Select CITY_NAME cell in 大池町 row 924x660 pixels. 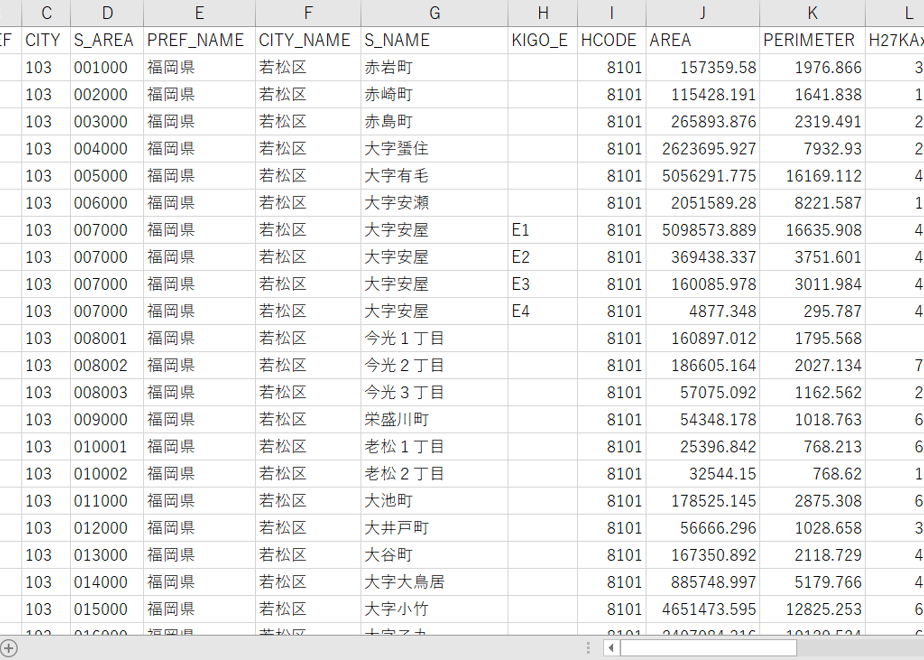[308, 501]
